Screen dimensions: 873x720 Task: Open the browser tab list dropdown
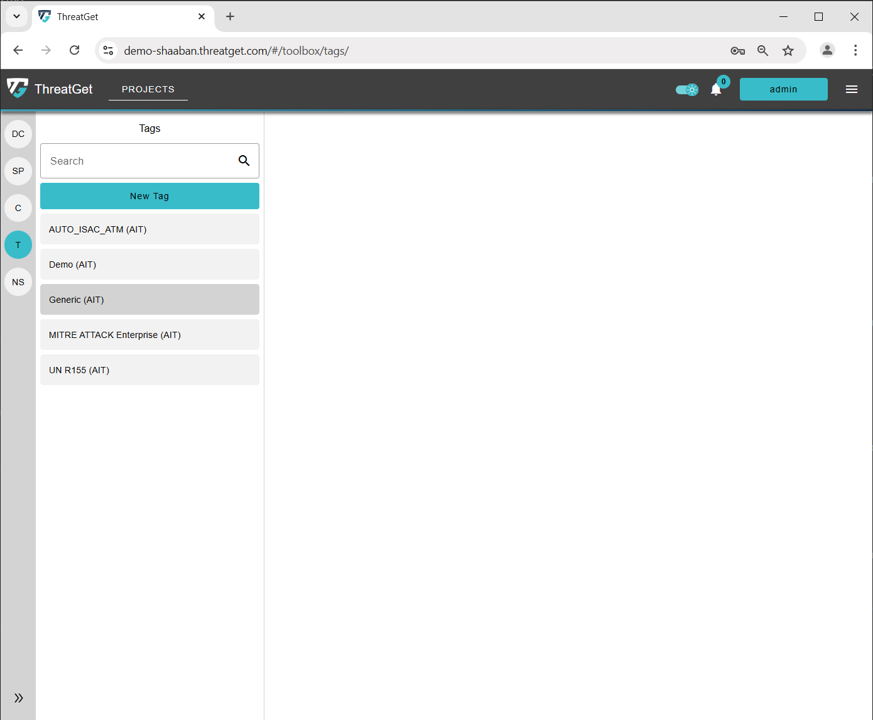[16, 17]
